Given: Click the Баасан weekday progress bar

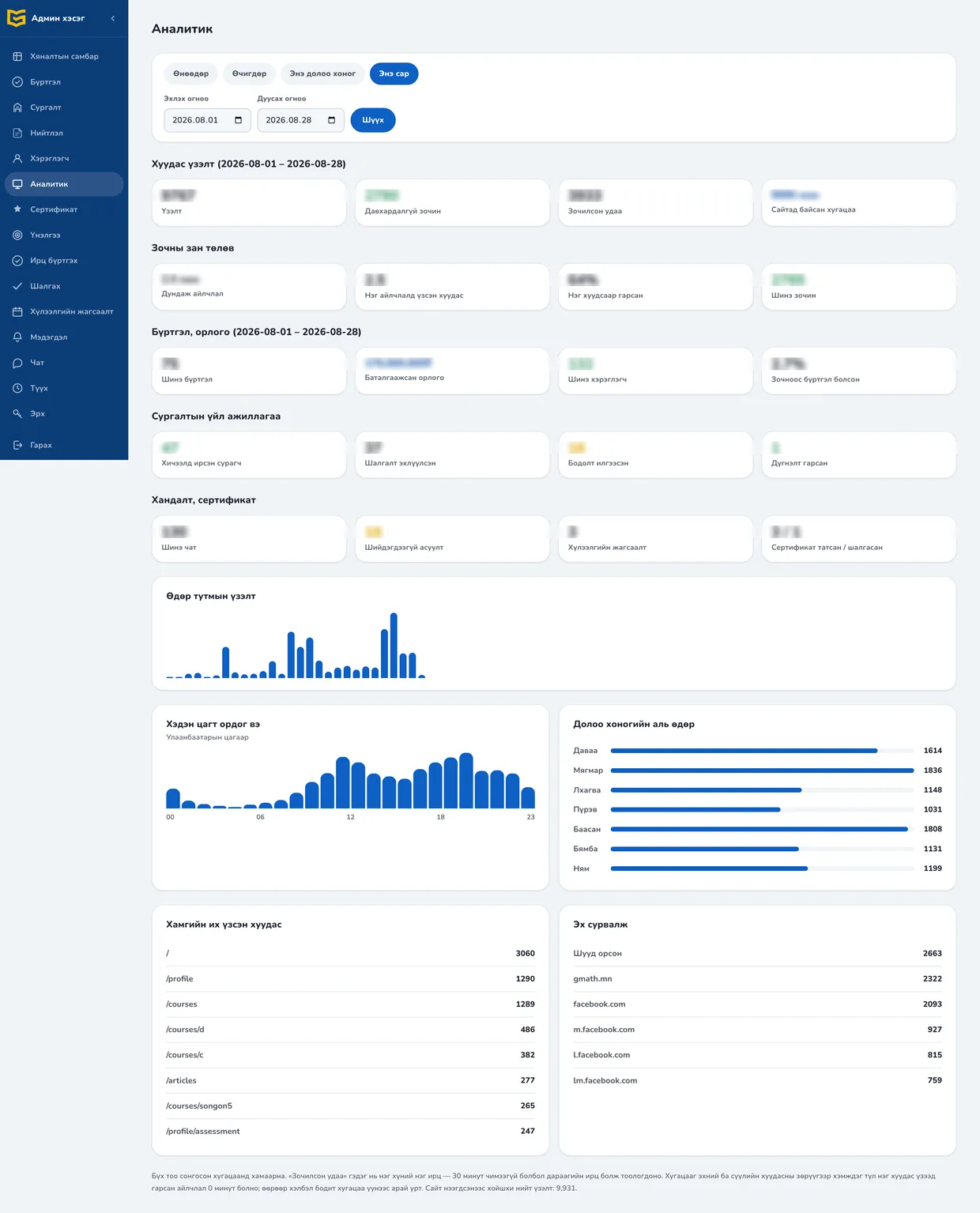Looking at the screenshot, I should tap(763, 829).
